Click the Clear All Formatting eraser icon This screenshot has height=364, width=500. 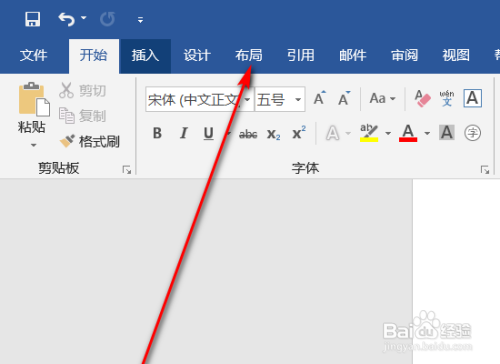(x=422, y=99)
